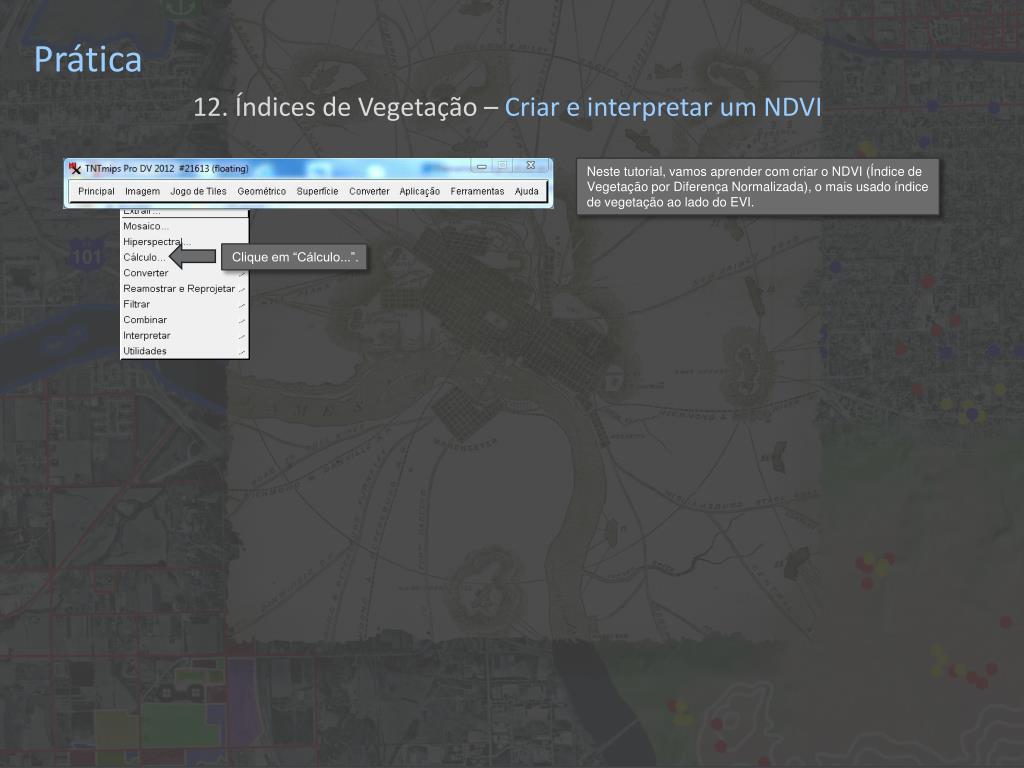Expand the Combinar submenu
This screenshot has height=768, width=1024.
[x=184, y=320]
